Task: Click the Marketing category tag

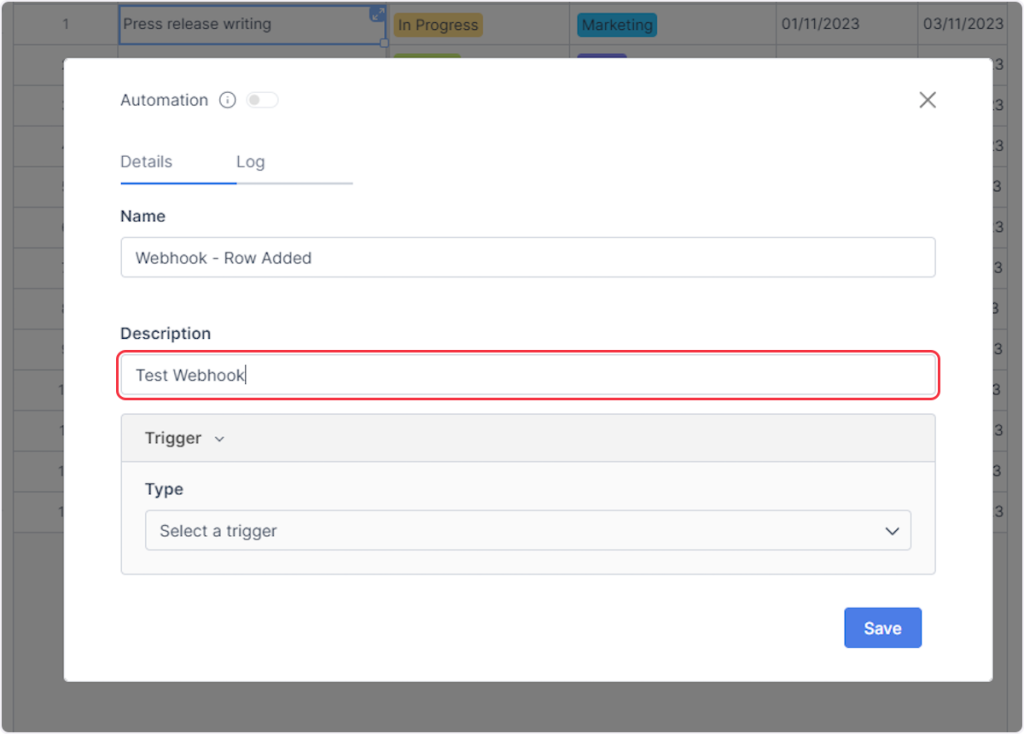Action: (617, 25)
